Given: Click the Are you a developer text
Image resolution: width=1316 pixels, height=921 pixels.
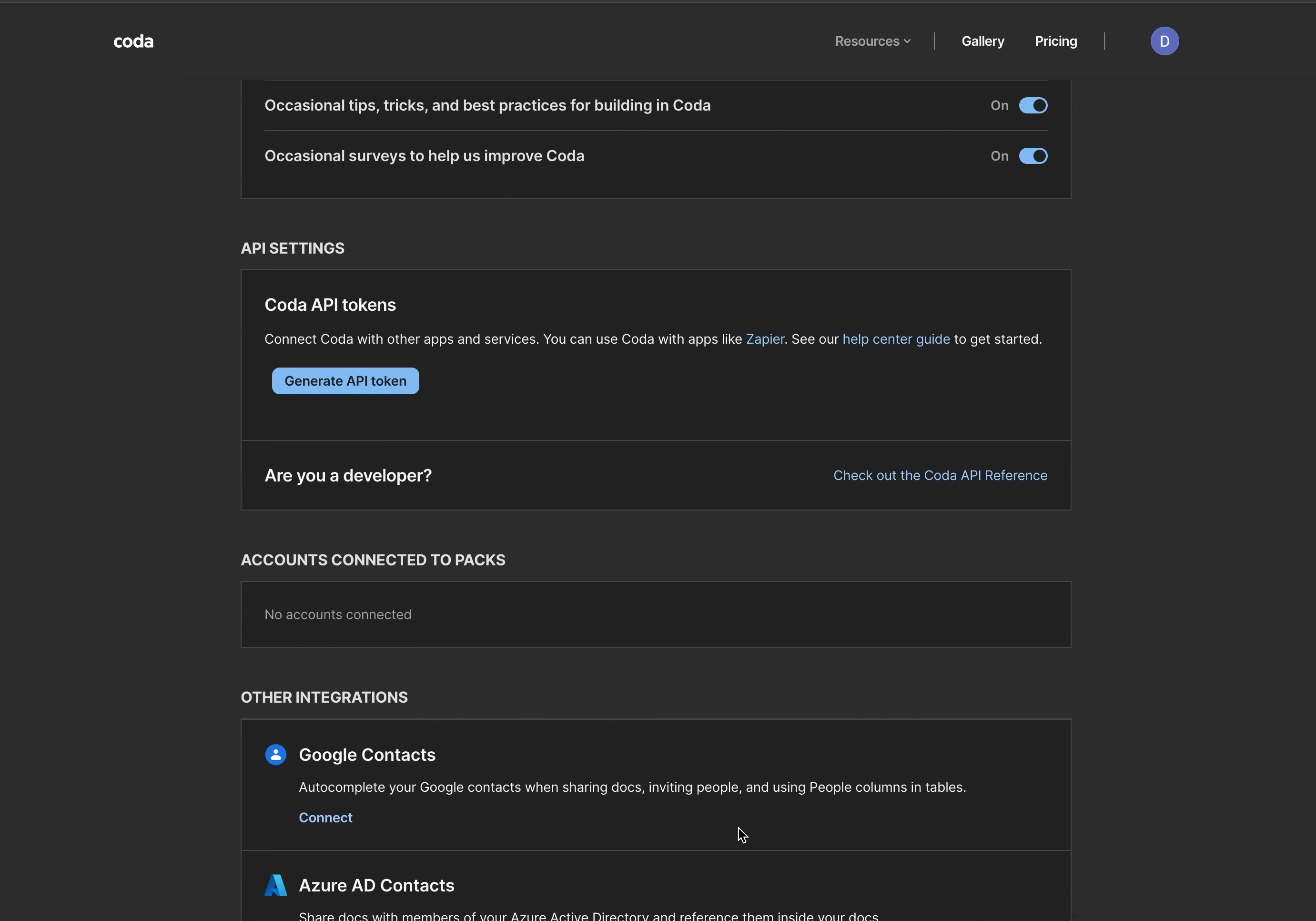Looking at the screenshot, I should pyautogui.click(x=348, y=475).
